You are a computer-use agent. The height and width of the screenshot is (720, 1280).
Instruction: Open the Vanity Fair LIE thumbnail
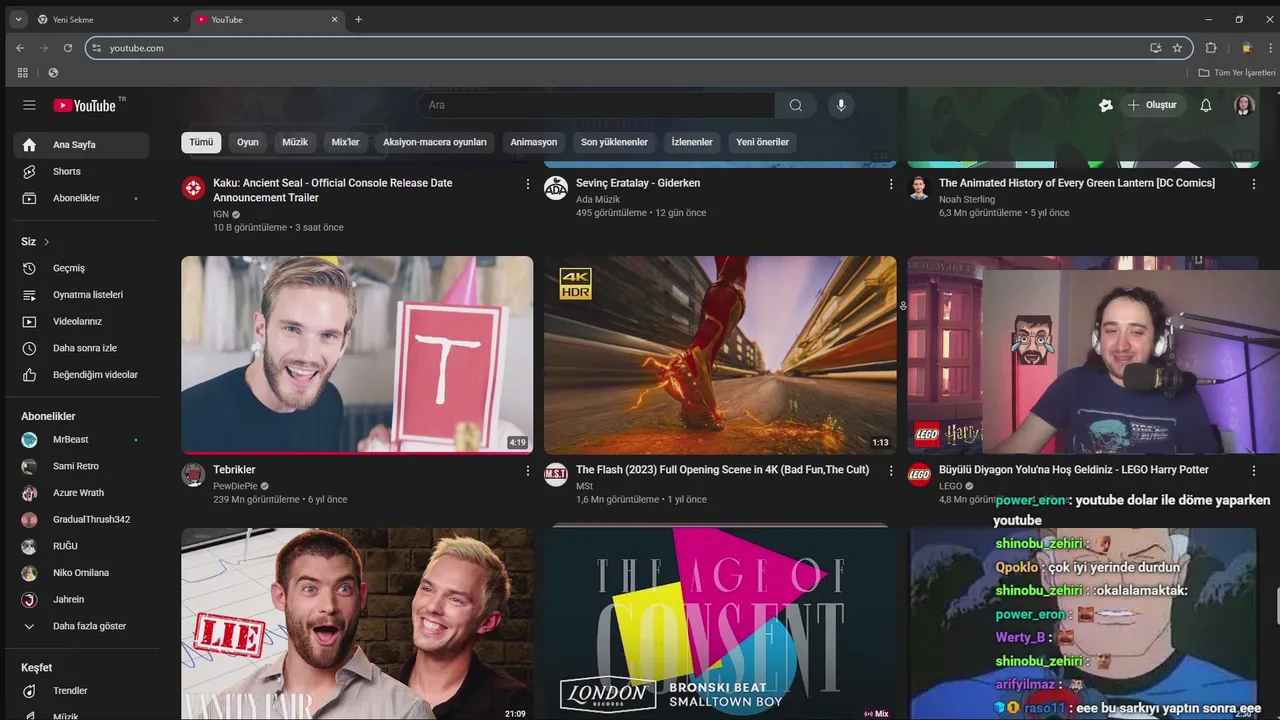[357, 624]
